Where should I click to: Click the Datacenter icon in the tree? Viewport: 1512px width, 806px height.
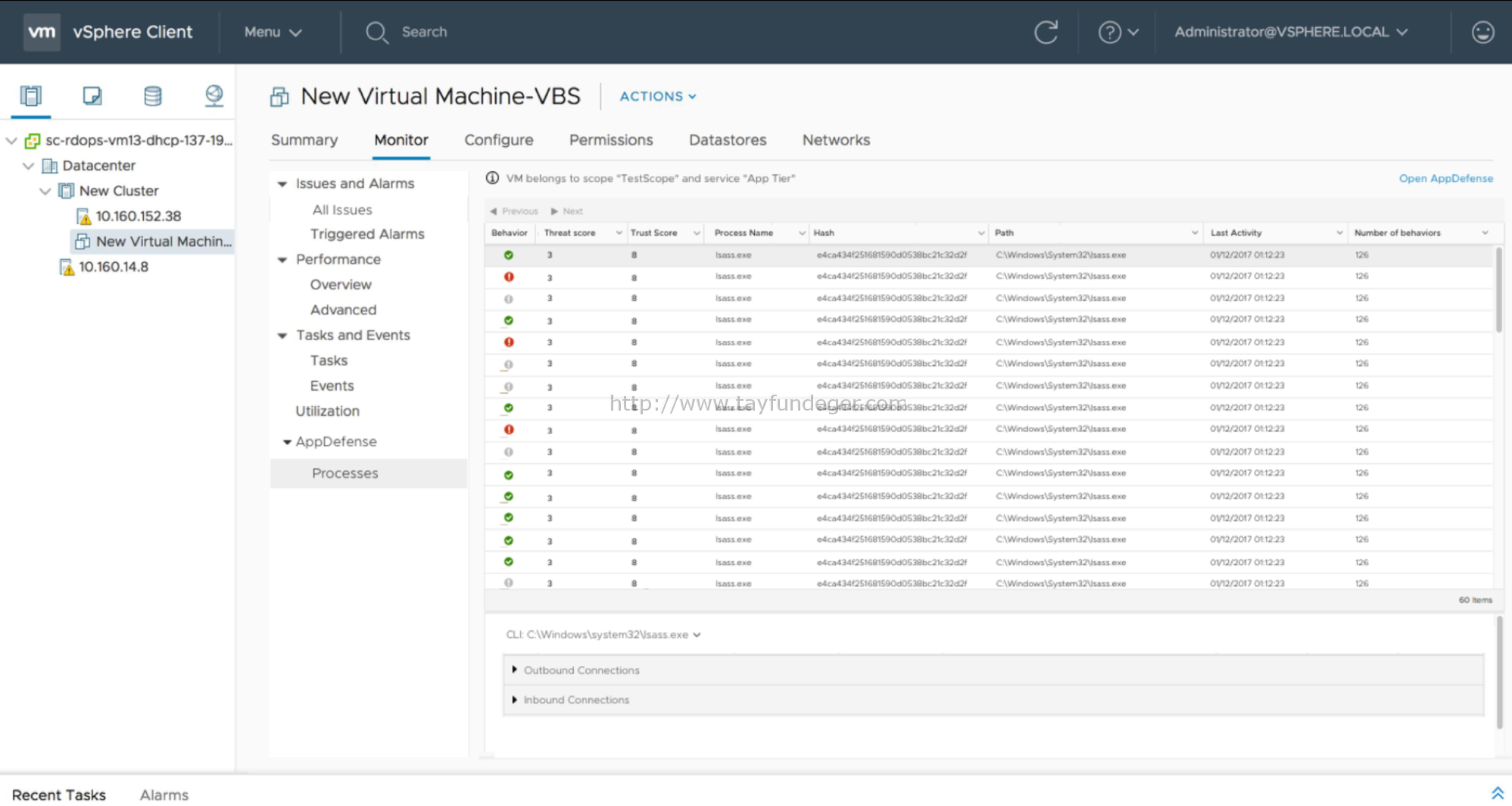tap(50, 166)
